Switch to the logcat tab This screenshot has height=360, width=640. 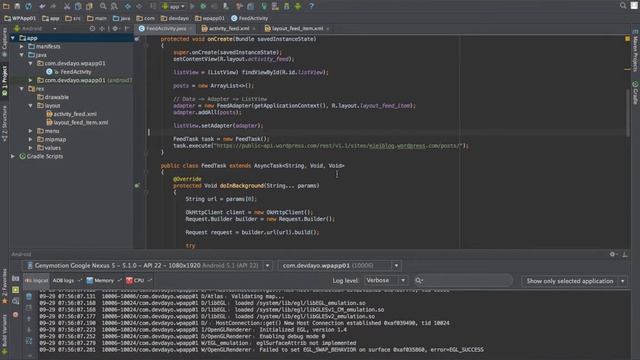coord(36,281)
